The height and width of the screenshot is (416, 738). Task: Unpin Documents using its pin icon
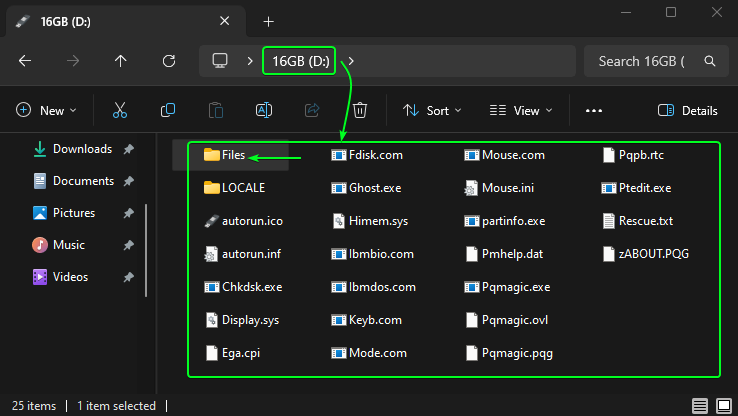(x=128, y=181)
